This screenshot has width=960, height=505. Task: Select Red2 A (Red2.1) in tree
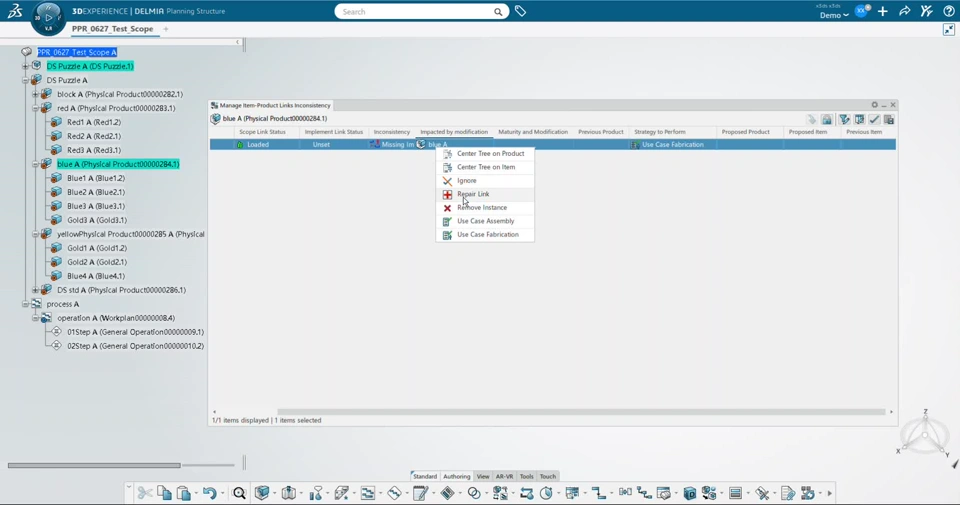click(x=94, y=137)
